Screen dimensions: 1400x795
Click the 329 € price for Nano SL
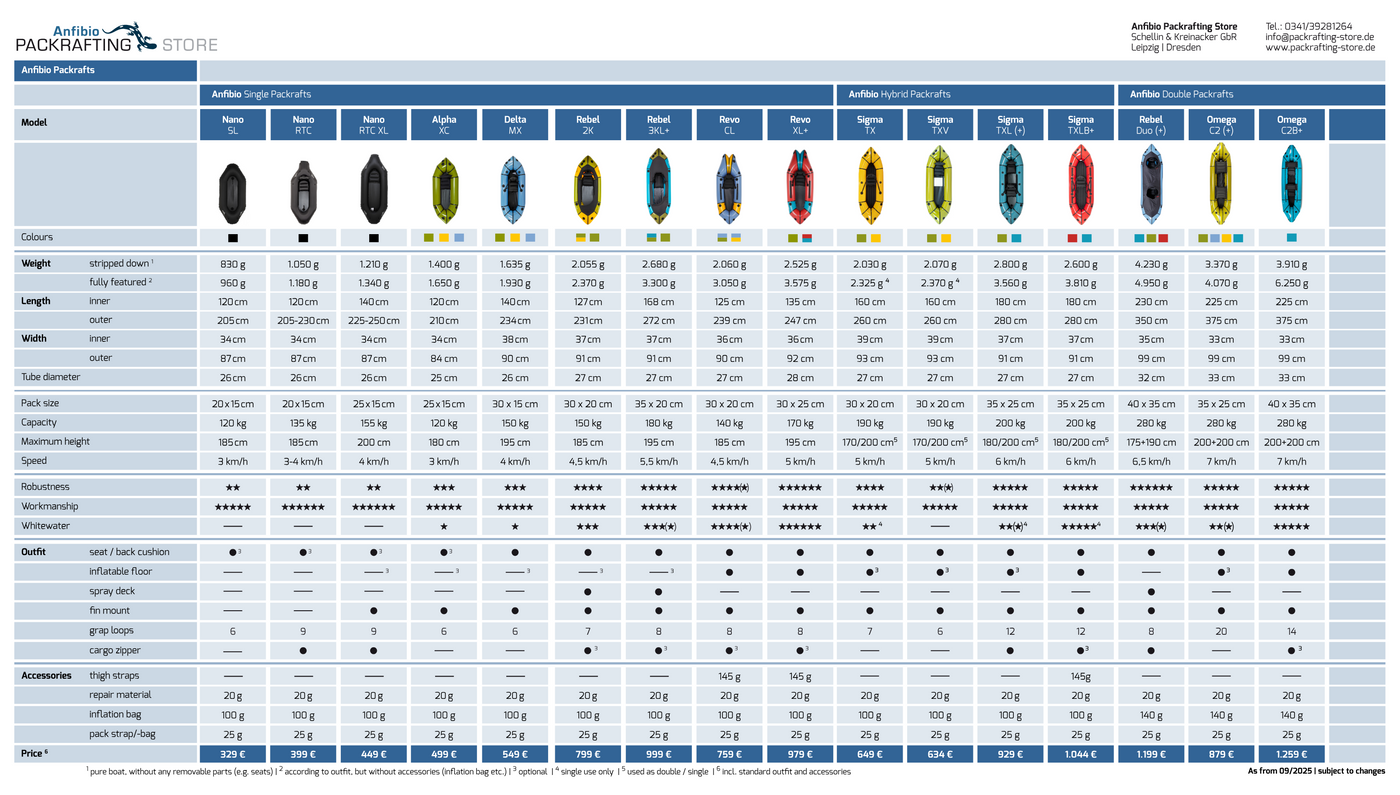click(232, 754)
